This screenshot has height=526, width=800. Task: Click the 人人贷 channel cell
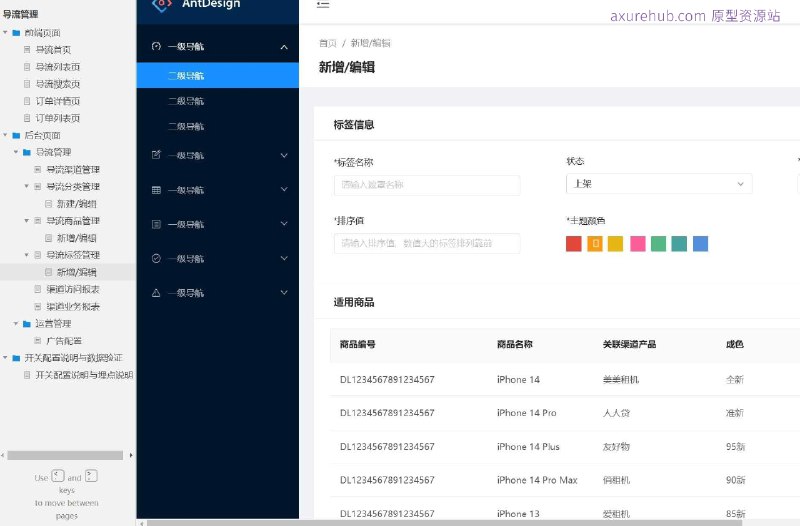[616, 413]
